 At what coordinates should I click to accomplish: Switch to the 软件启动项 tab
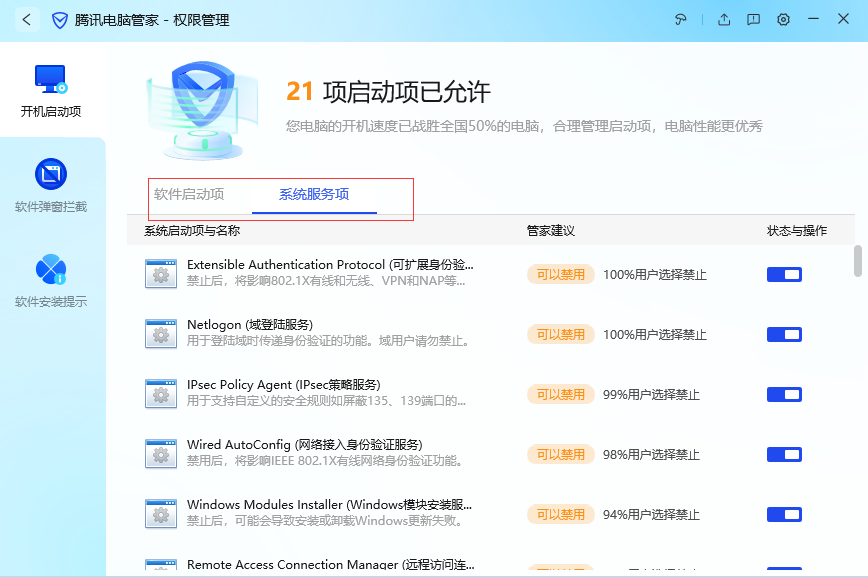[x=189, y=194]
